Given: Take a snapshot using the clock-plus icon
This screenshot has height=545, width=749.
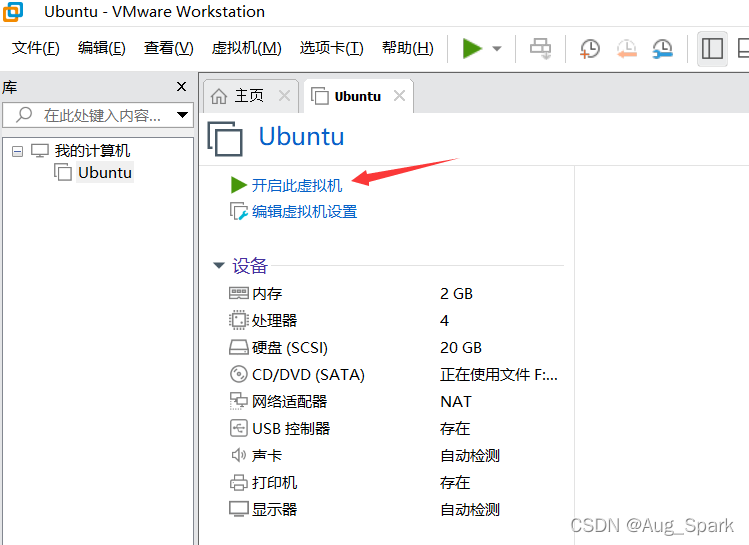Looking at the screenshot, I should click(x=590, y=48).
